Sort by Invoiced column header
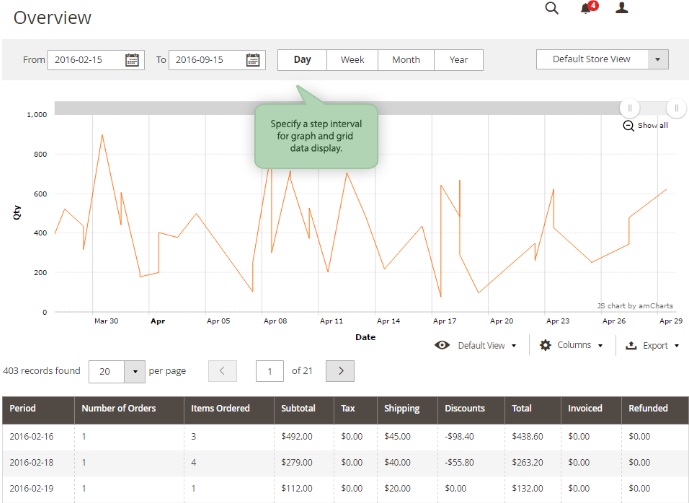Screen dimensions: 689x503 click(x=591, y=410)
